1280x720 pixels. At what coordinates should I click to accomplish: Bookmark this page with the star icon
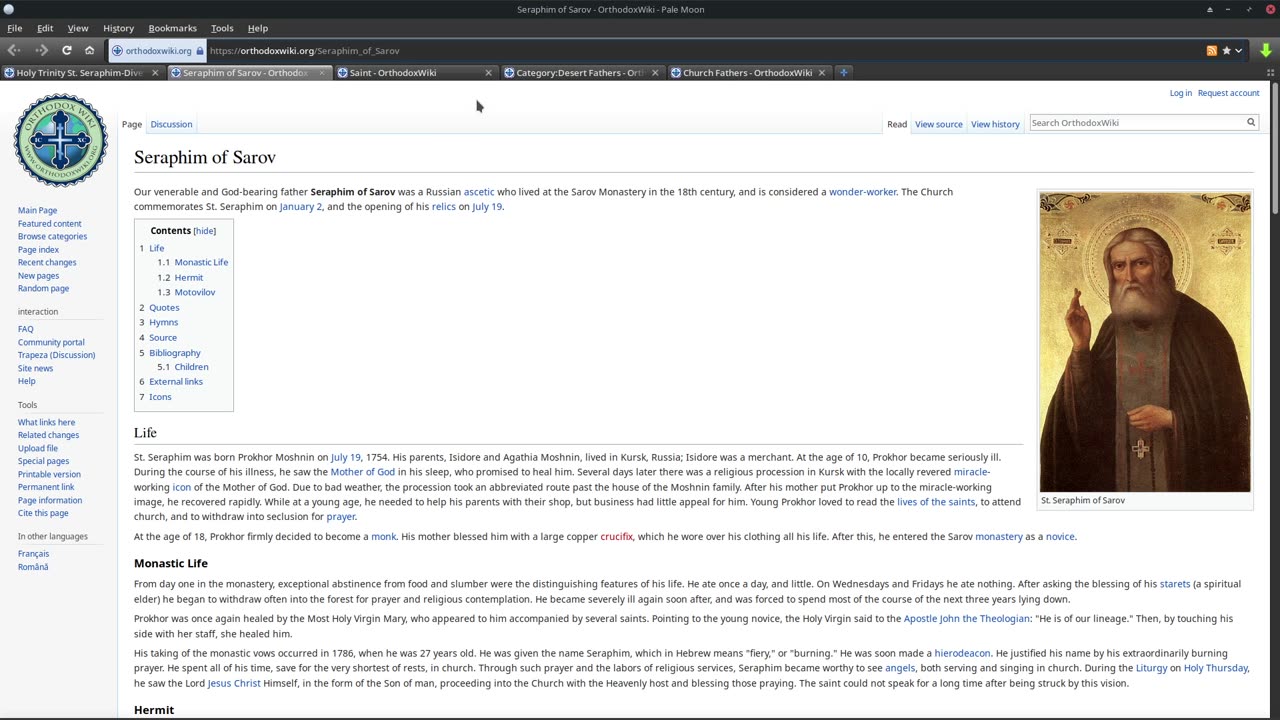pos(1226,50)
